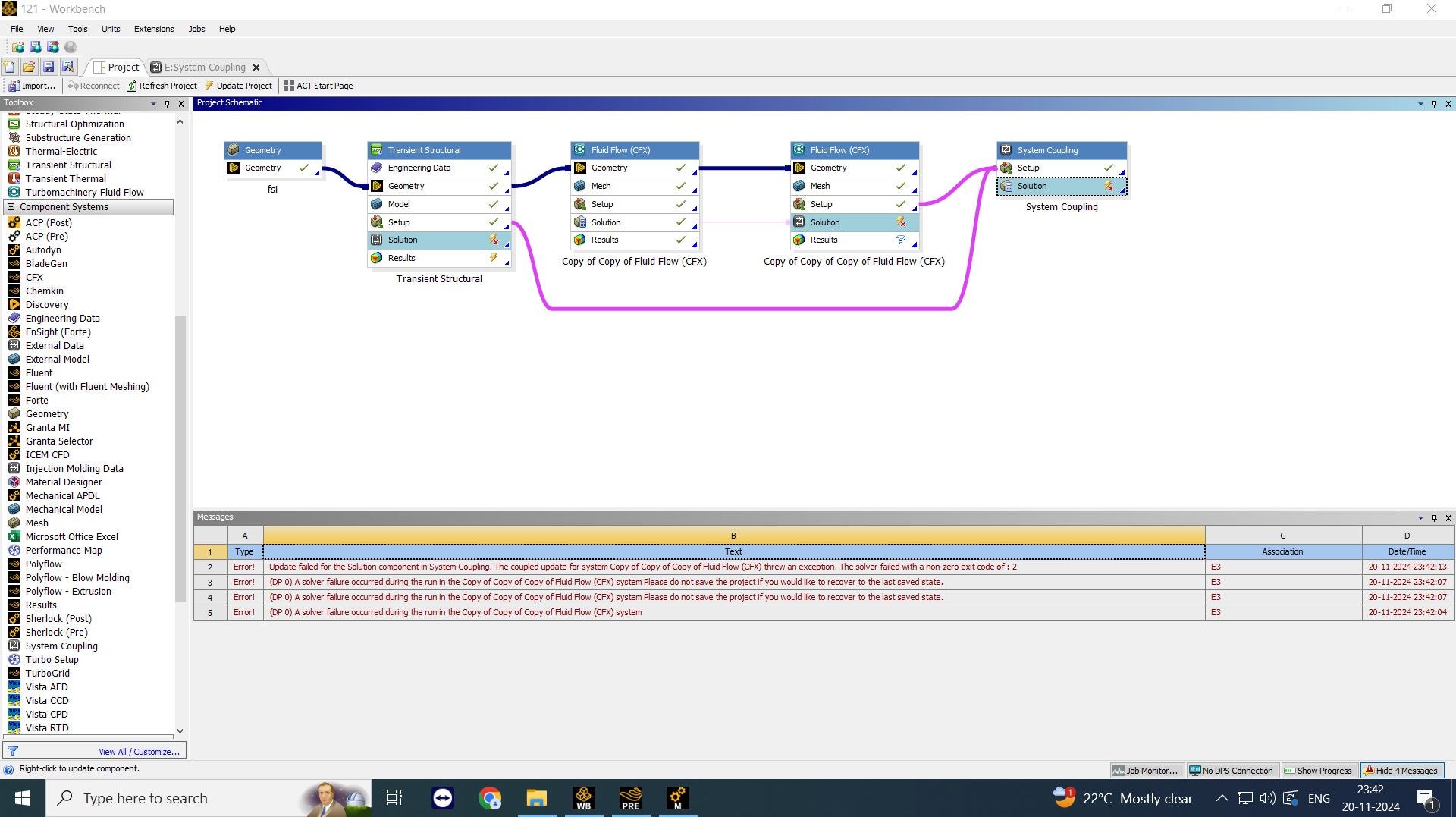
Task: Click the Import button
Action: pyautogui.click(x=31, y=86)
